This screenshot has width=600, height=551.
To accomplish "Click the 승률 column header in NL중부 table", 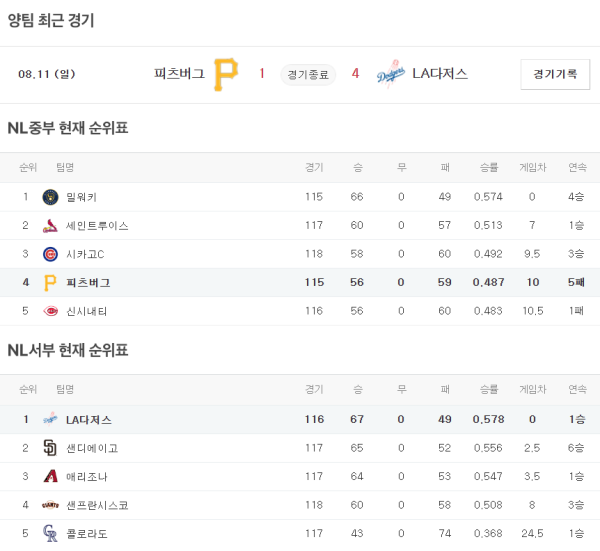I will (488, 167).
